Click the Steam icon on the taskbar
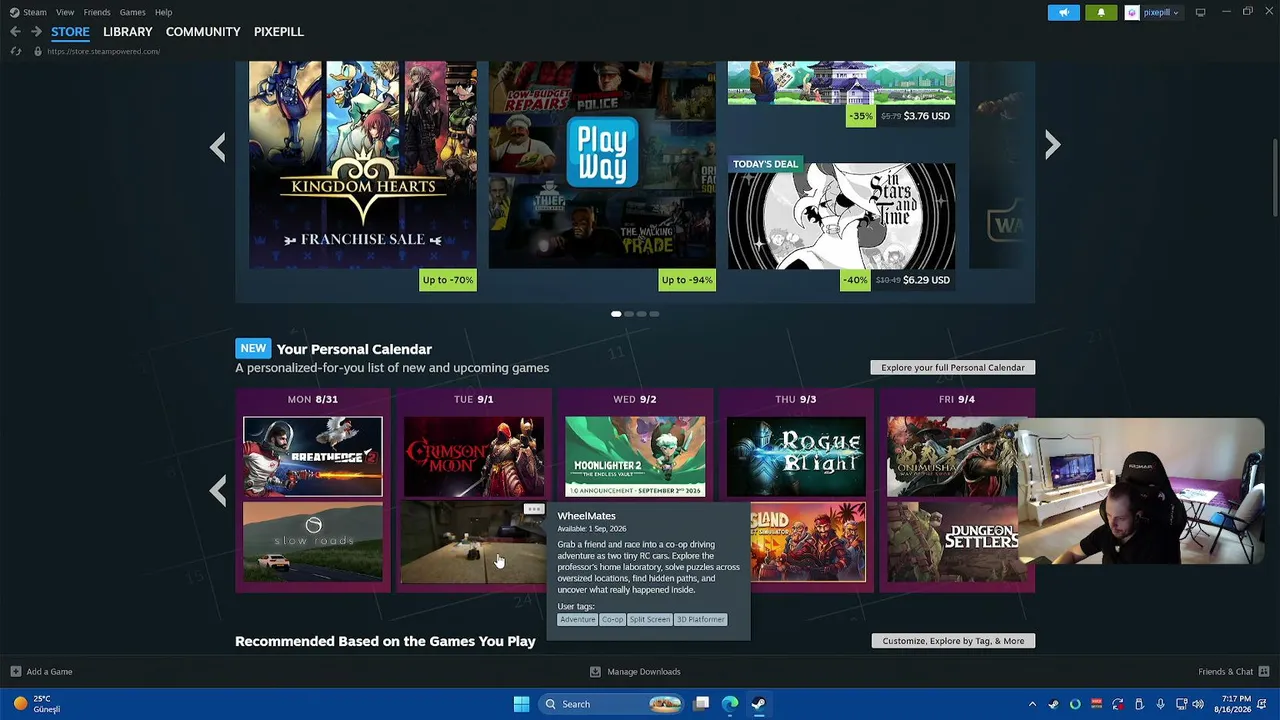1280x720 pixels. tap(758, 704)
